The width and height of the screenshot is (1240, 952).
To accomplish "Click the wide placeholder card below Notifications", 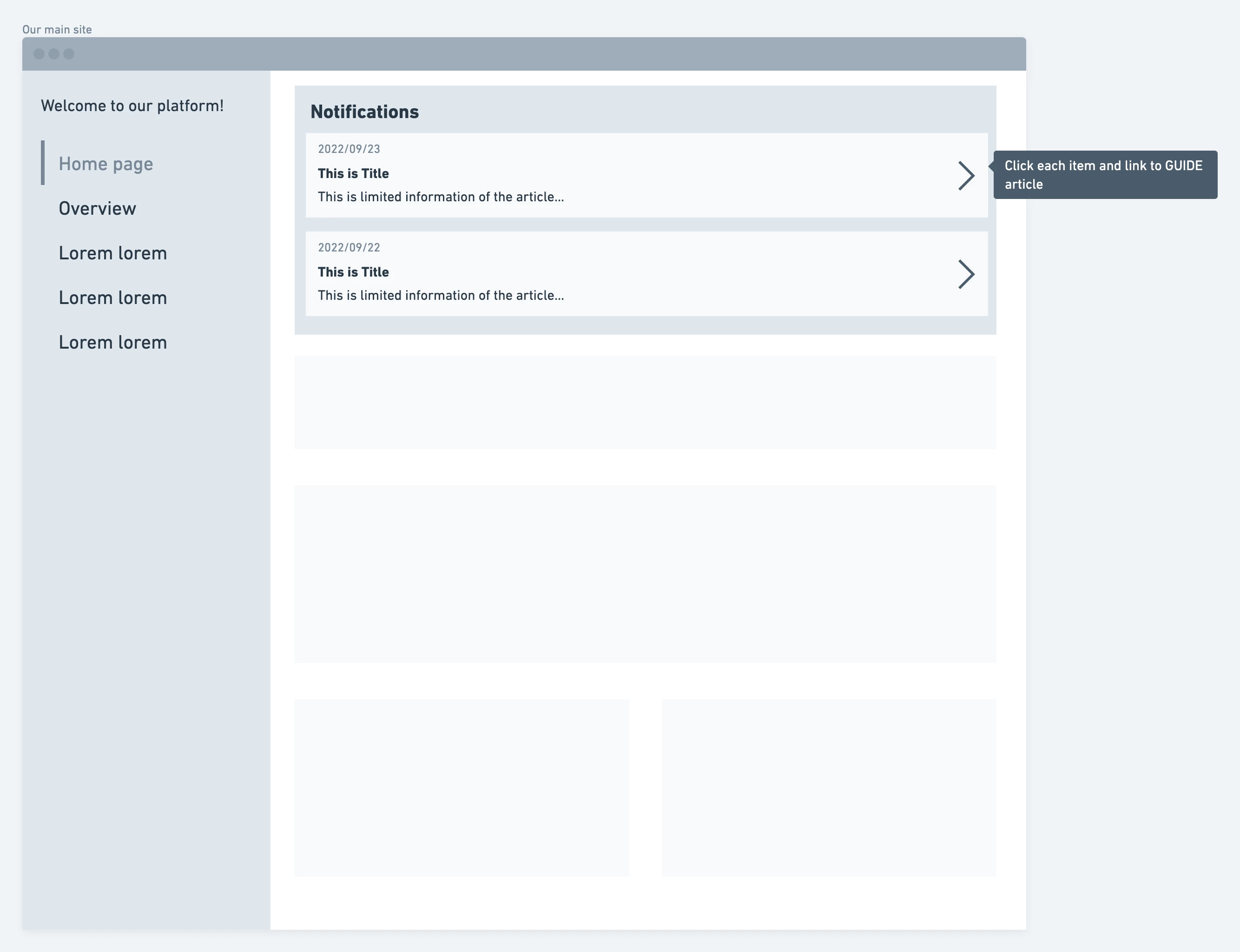I will (x=645, y=403).
